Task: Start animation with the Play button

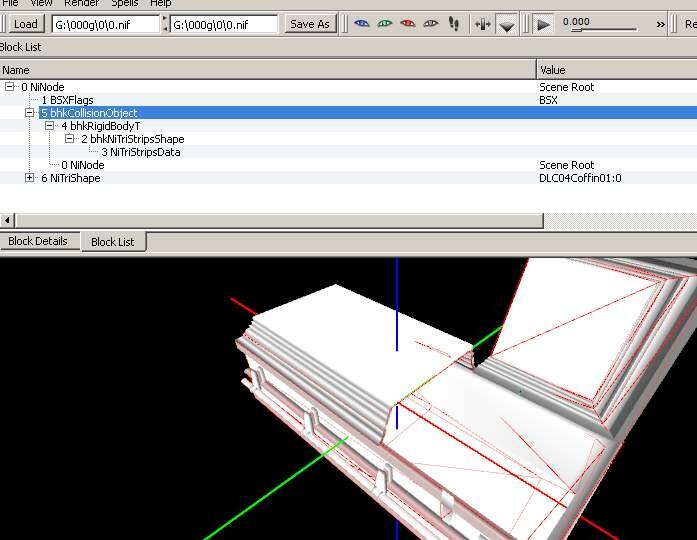Action: pos(543,24)
